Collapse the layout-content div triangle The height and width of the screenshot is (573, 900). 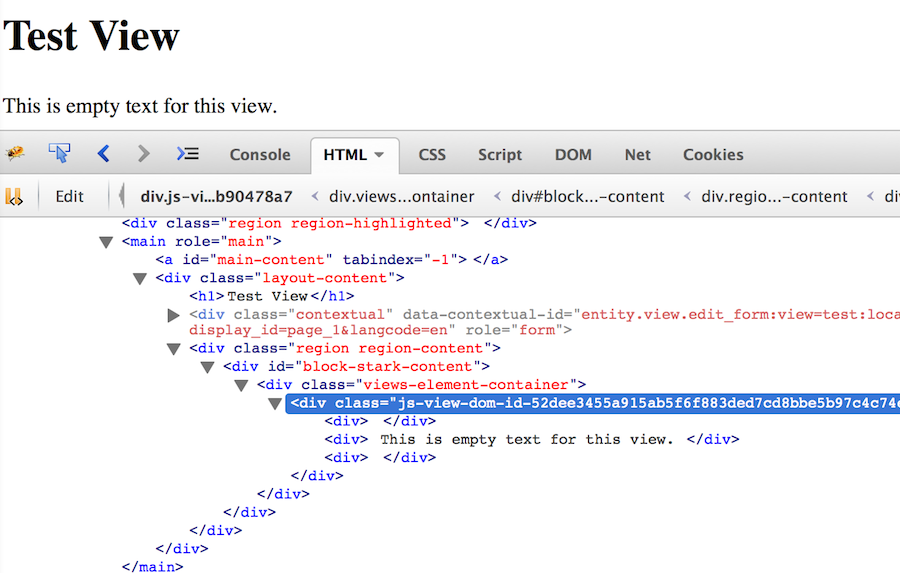pos(140,278)
